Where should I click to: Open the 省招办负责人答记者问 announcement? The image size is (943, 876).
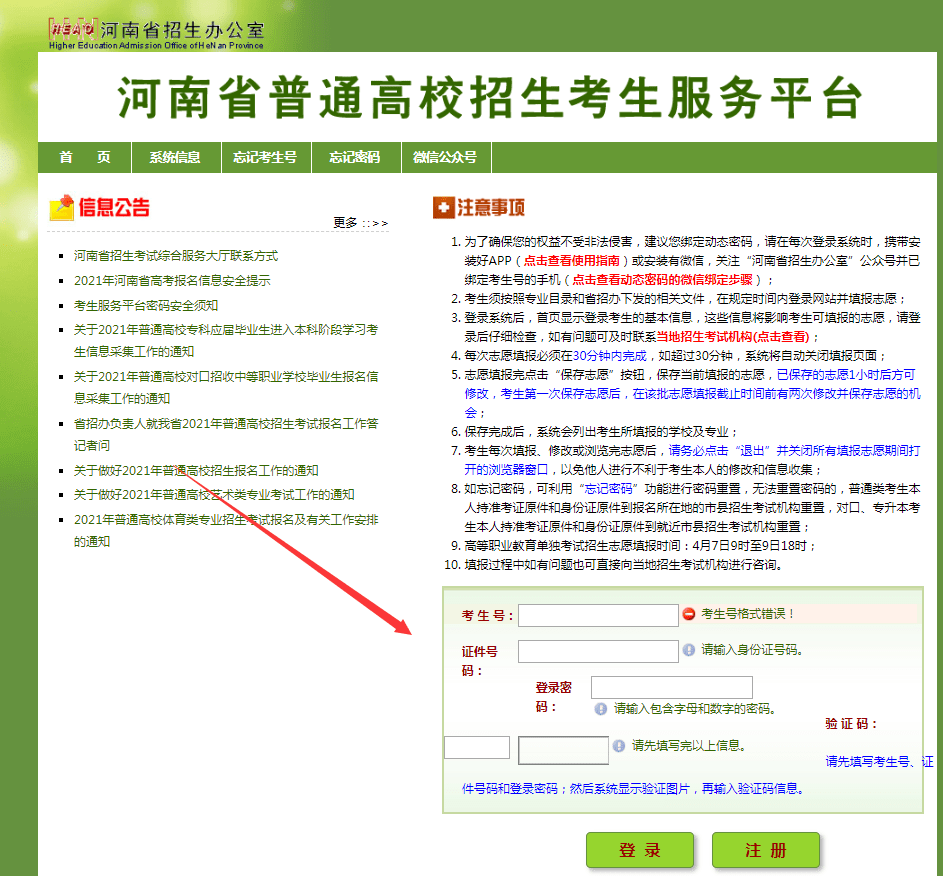click(226, 434)
